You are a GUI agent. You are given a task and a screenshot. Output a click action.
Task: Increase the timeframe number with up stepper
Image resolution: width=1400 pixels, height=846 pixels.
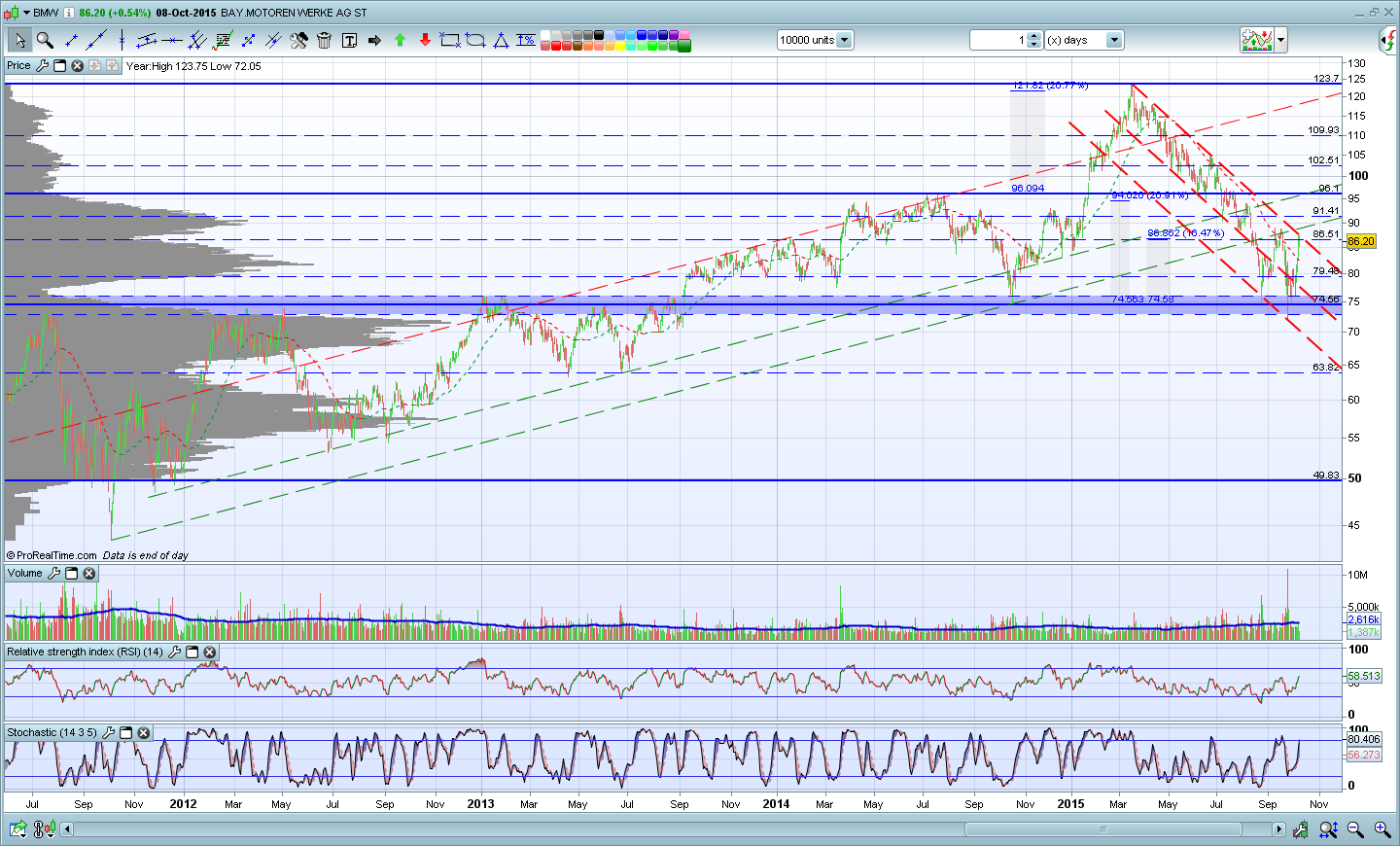[1034, 36]
